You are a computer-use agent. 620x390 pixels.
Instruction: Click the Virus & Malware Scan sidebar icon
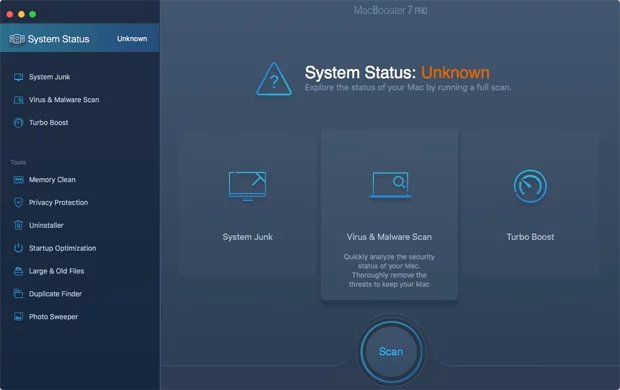pyautogui.click(x=18, y=100)
